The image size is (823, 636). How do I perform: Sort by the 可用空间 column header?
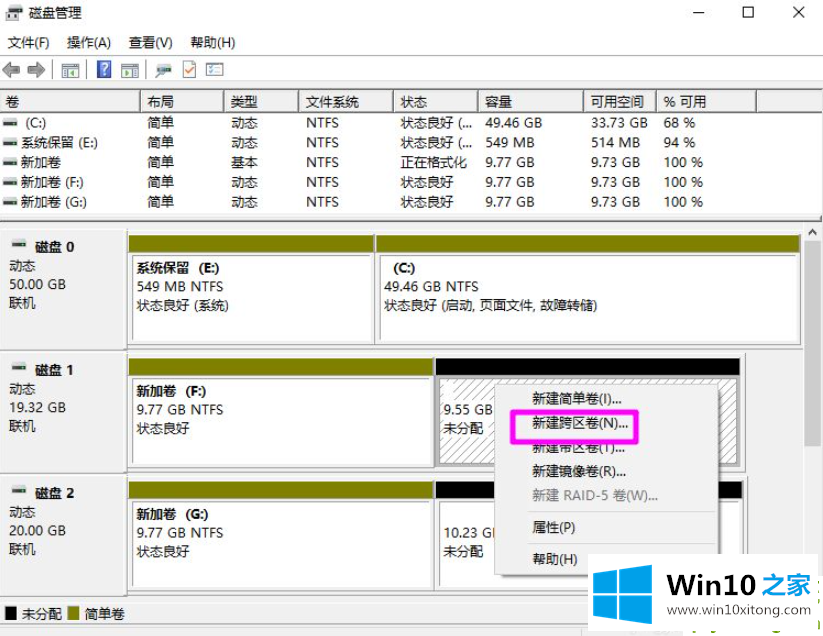620,101
